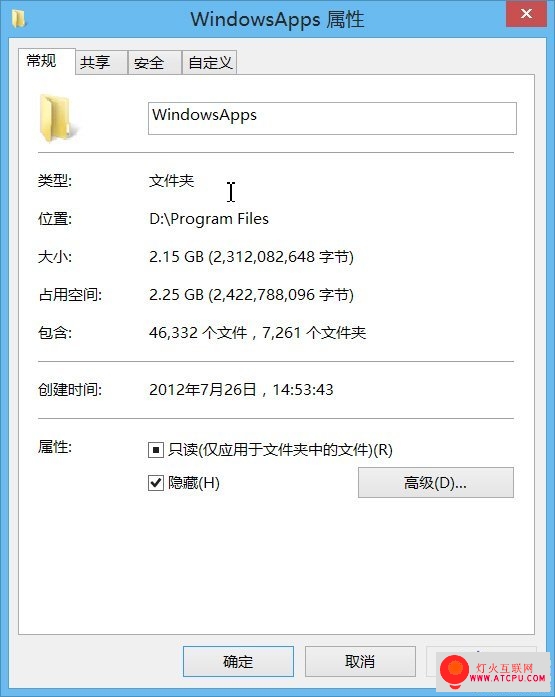The width and height of the screenshot is (555, 697).
Task: Select the 自定义 (Customize) tab
Action: coord(209,62)
